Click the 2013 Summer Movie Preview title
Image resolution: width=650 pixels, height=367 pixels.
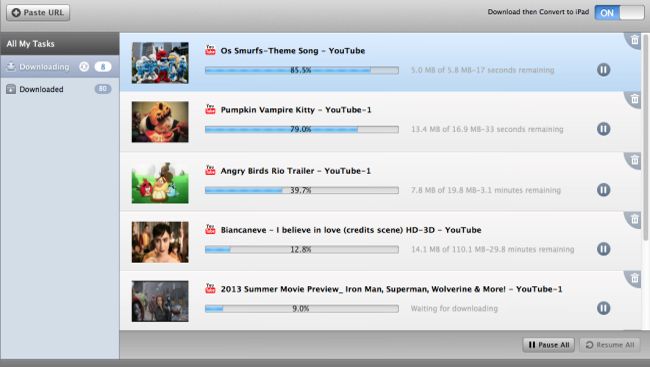391,289
